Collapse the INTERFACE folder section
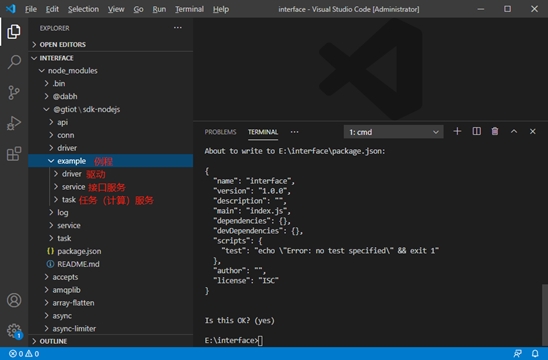The image size is (548, 360). [110, 58]
